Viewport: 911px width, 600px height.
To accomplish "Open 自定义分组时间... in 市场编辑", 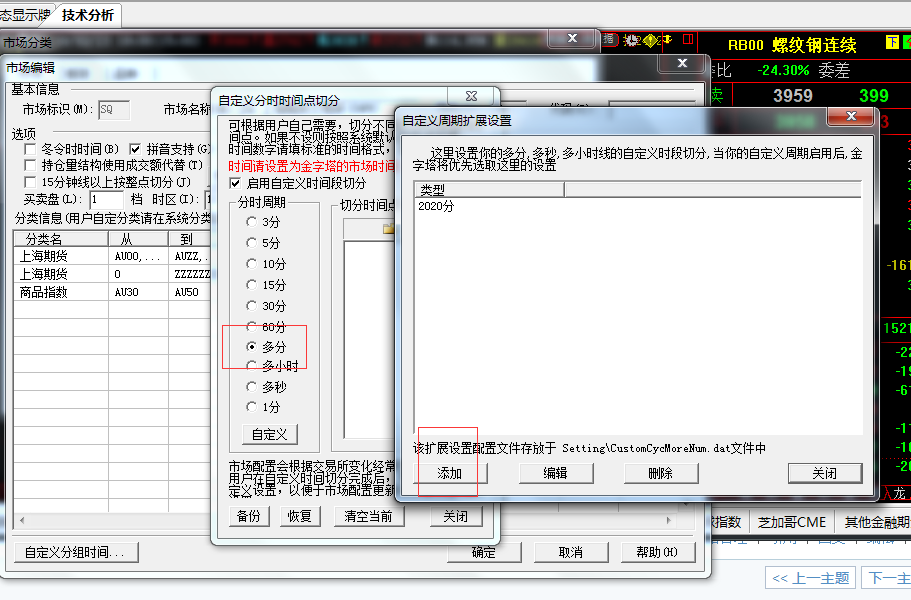I will [75, 552].
